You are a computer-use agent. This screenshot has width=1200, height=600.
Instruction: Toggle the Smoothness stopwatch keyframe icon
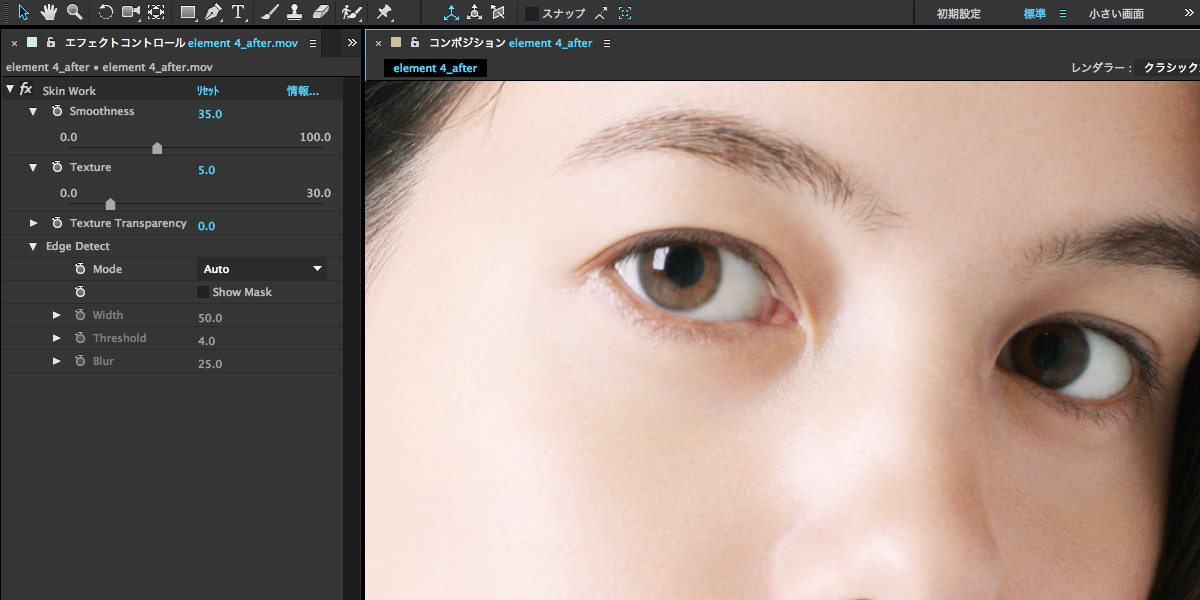(57, 111)
